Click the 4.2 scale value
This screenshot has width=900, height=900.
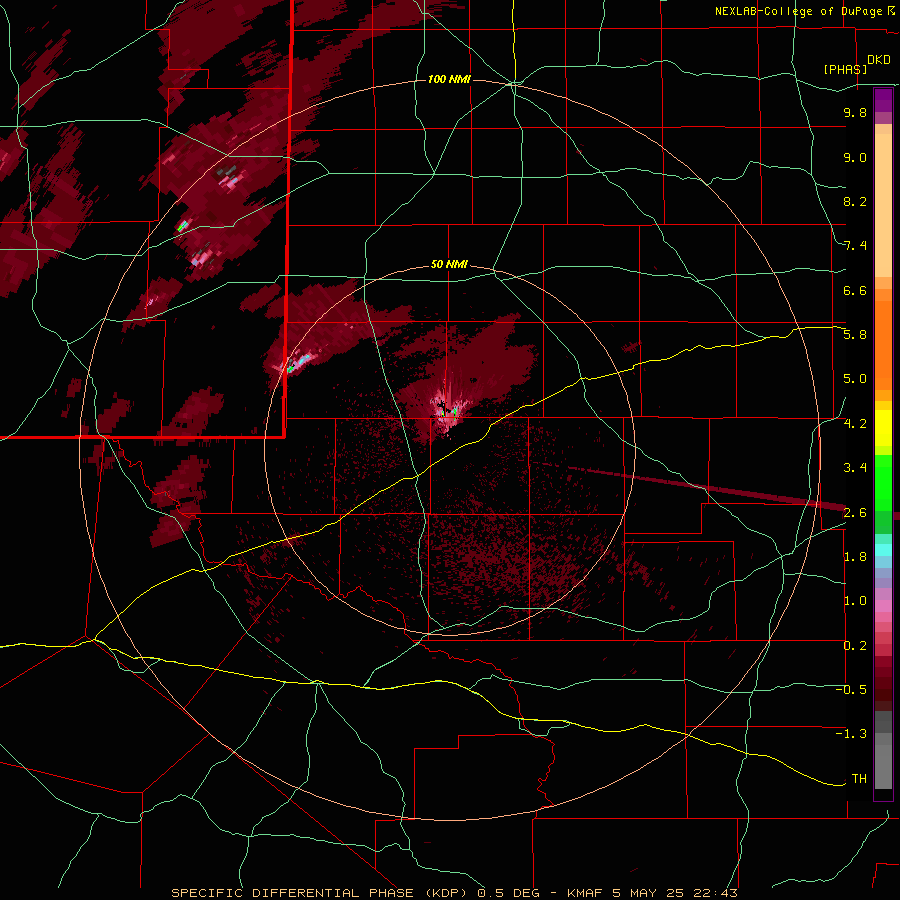pyautogui.click(x=855, y=424)
